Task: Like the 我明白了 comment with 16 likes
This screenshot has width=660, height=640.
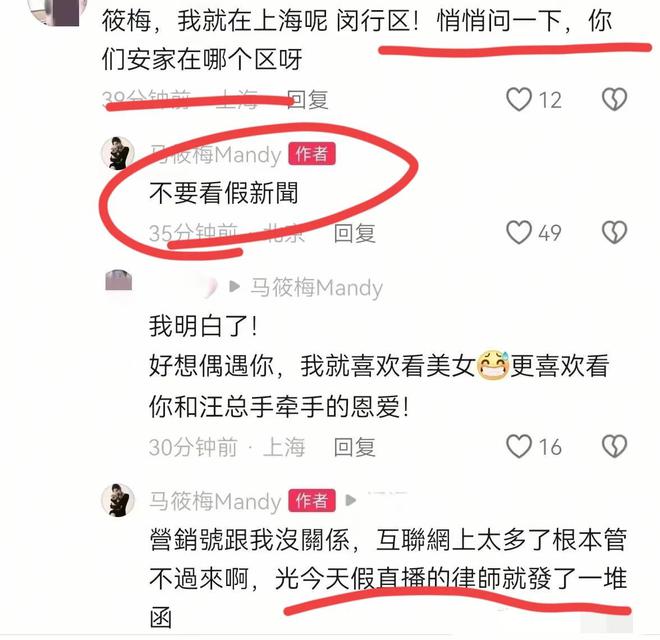Action: [519, 446]
